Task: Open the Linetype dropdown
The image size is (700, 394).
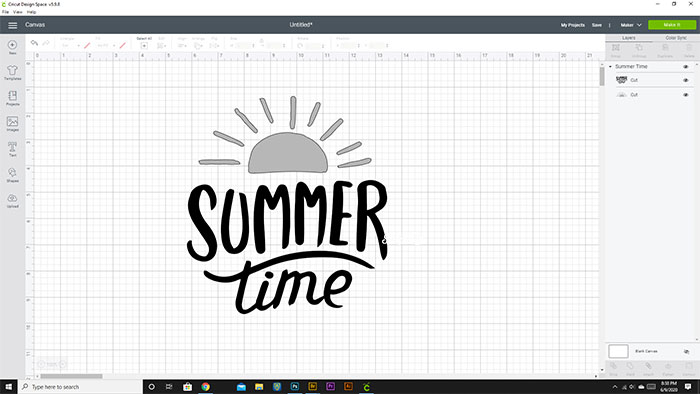Action: click(x=70, y=46)
